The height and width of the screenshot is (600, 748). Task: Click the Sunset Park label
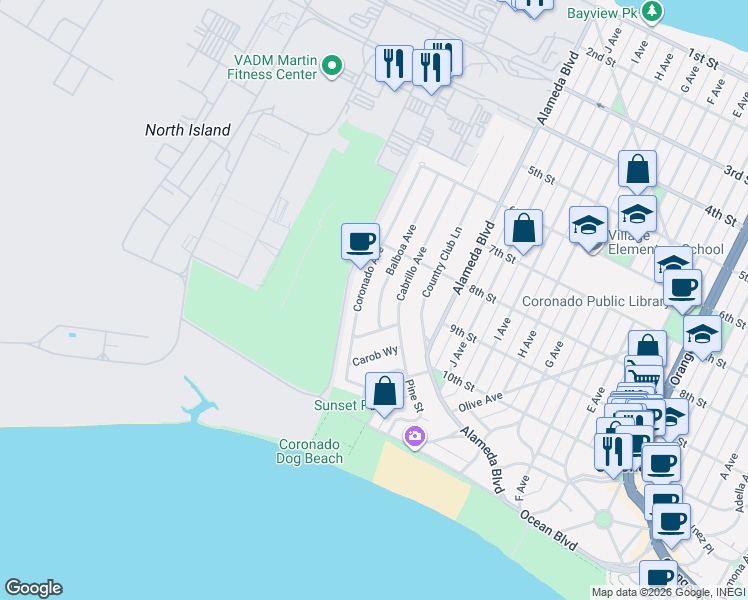tap(340, 405)
